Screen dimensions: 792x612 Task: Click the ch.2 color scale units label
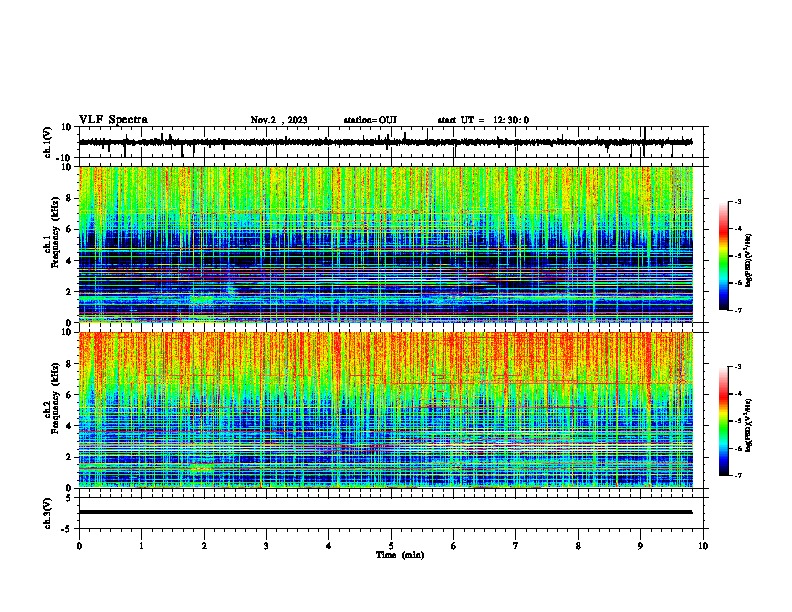(749, 425)
